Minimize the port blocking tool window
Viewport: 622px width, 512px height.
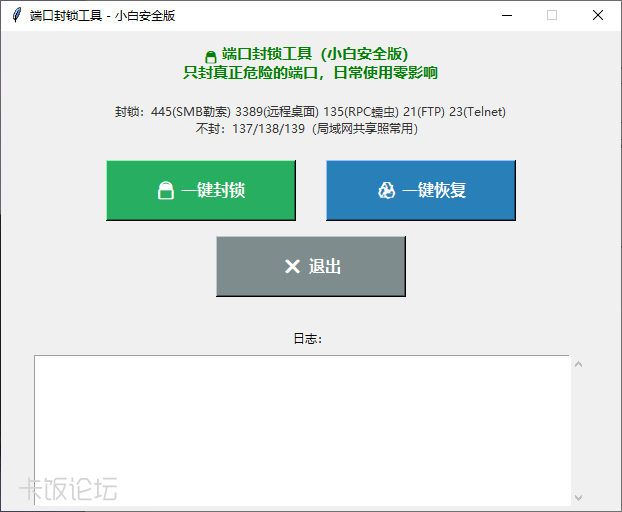(507, 15)
